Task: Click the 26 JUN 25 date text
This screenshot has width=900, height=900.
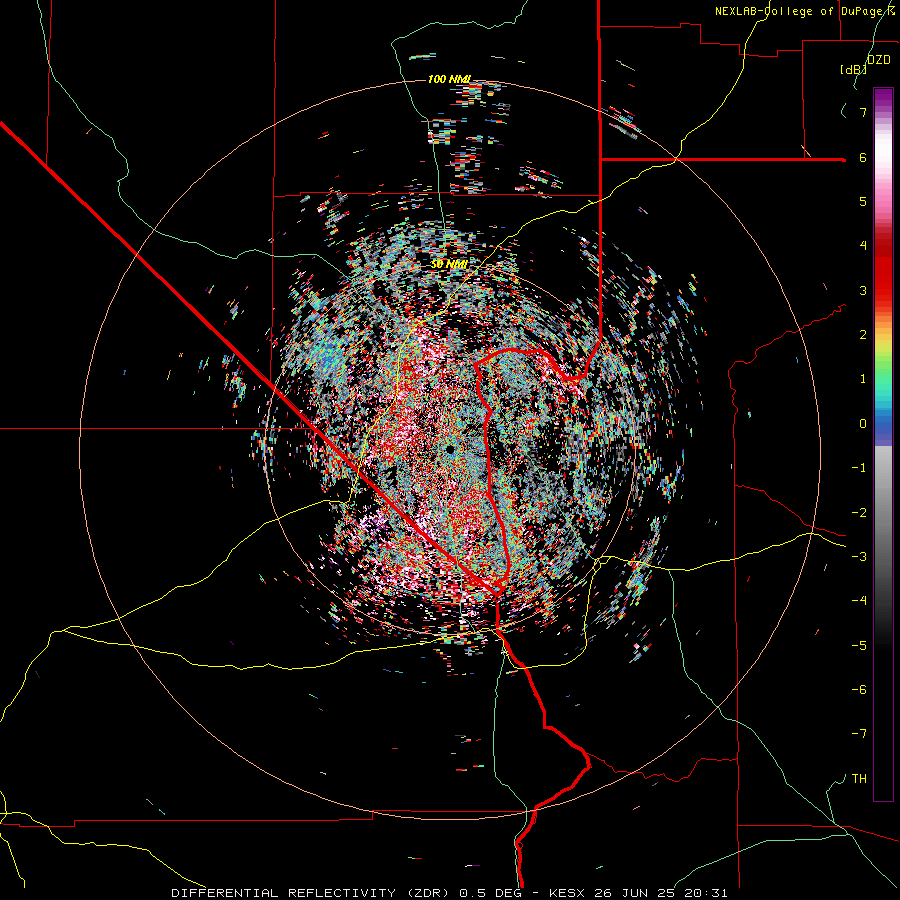Action: click(x=636, y=893)
